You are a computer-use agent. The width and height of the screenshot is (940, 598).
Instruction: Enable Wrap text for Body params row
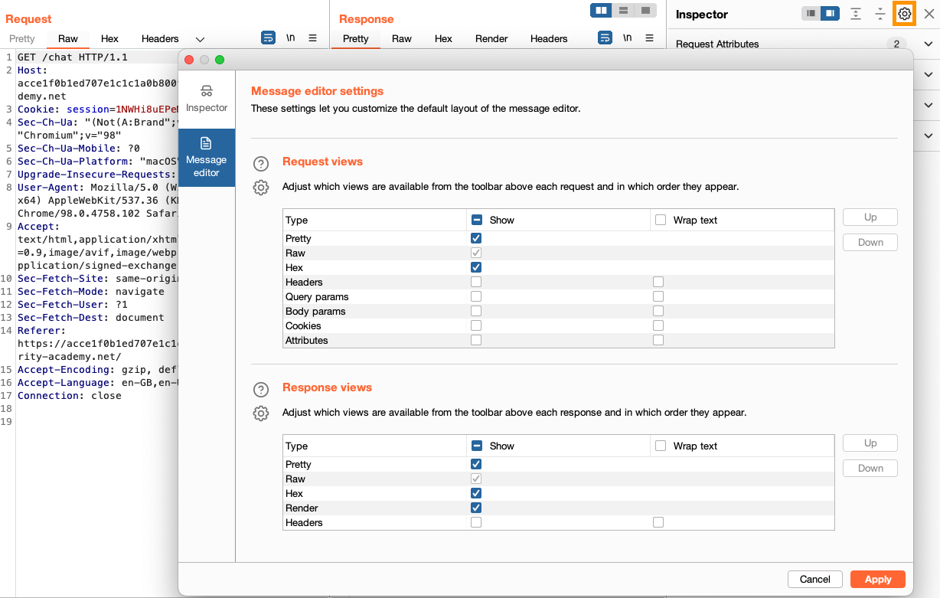coord(658,311)
